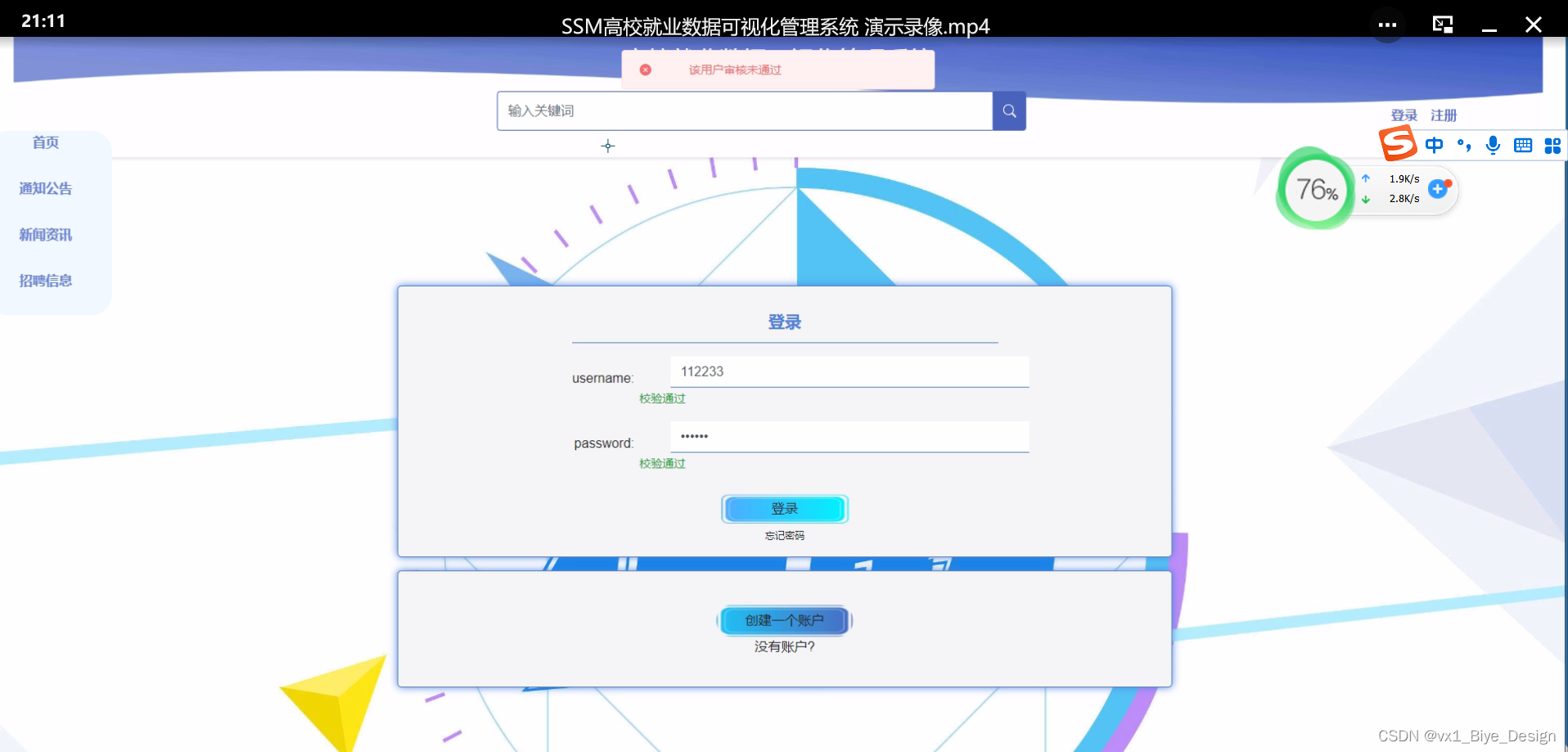Click the keyword search input field

point(745,110)
